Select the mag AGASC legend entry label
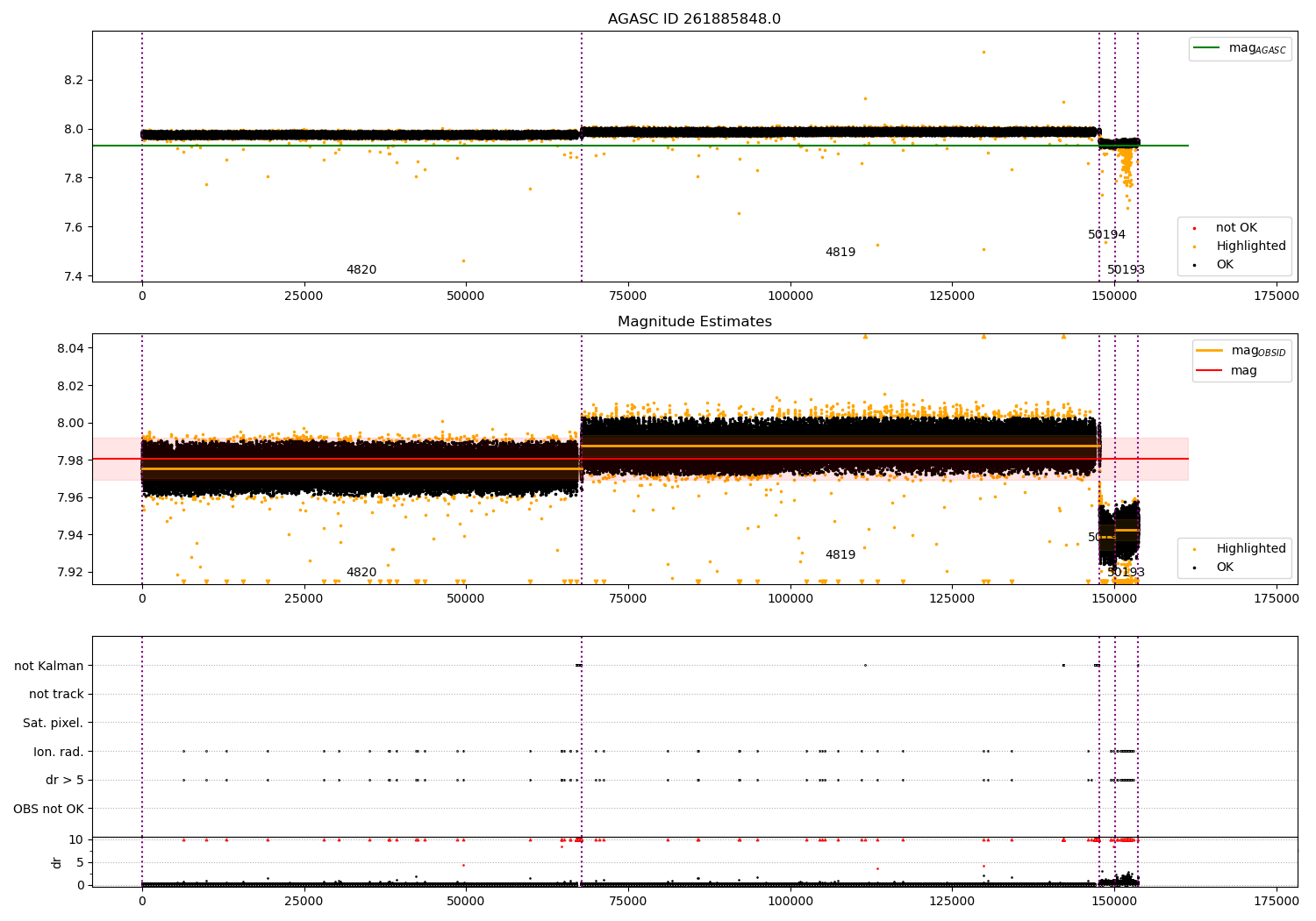 click(x=1257, y=48)
